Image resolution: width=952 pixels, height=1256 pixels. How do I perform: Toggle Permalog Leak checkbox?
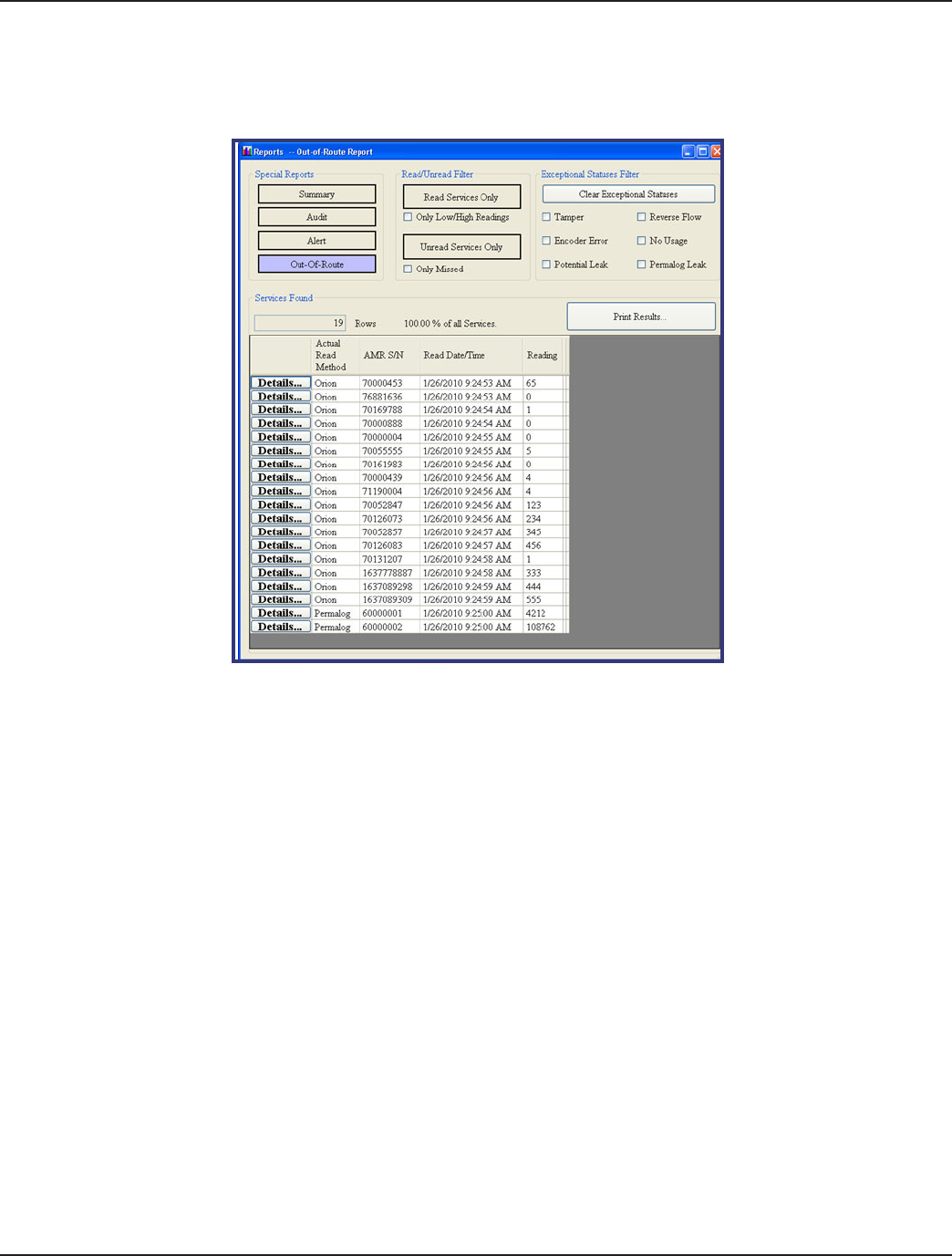click(641, 265)
